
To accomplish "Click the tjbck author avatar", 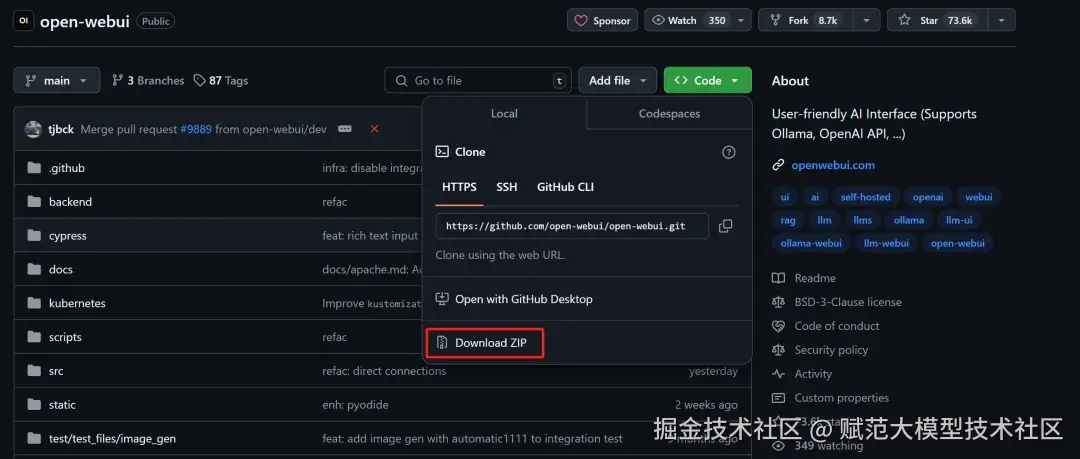I will [33, 129].
